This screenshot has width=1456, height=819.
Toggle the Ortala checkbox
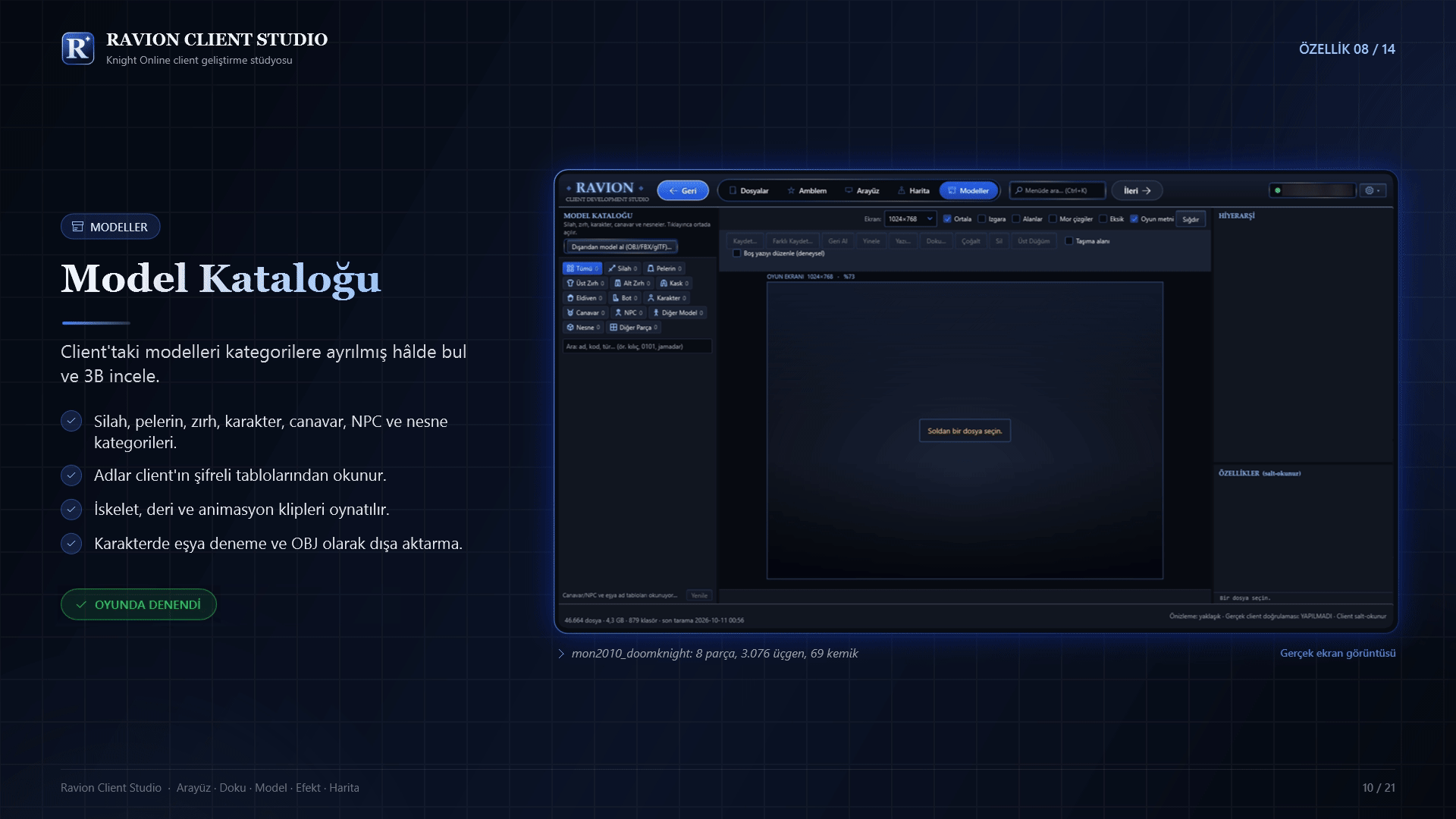click(947, 219)
